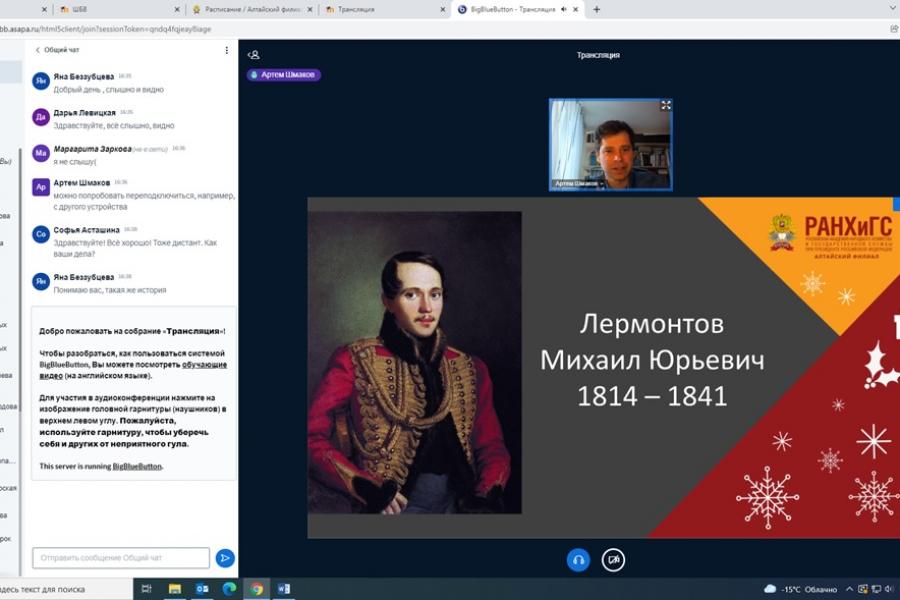
Task: Click the browser address bar URL
Action: tap(106, 29)
